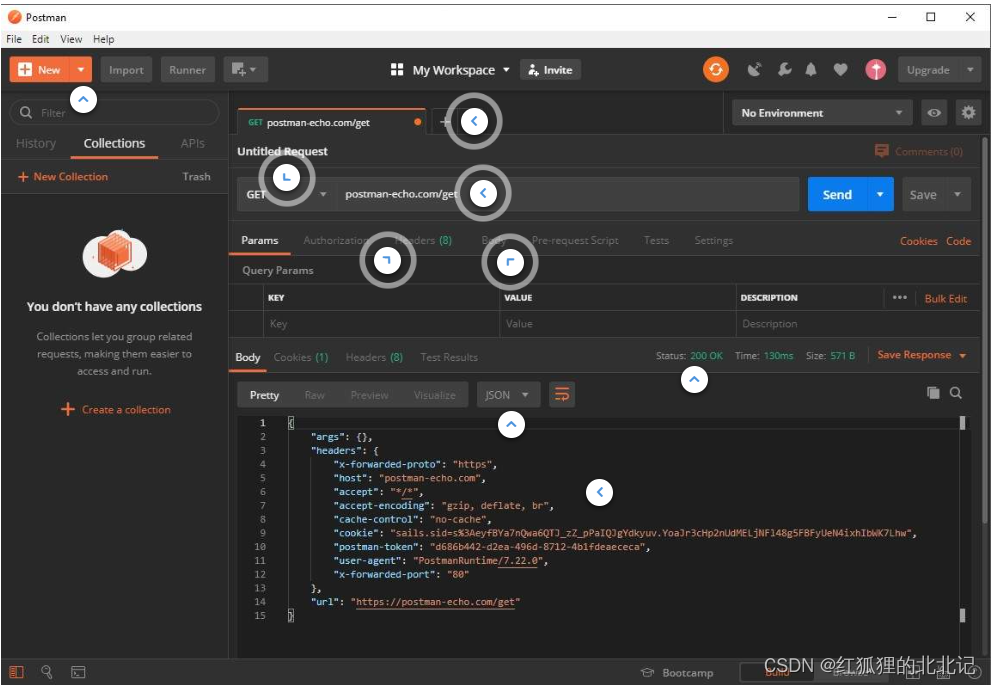Open the Runner
This screenshot has height=685, width=992.
point(187,70)
